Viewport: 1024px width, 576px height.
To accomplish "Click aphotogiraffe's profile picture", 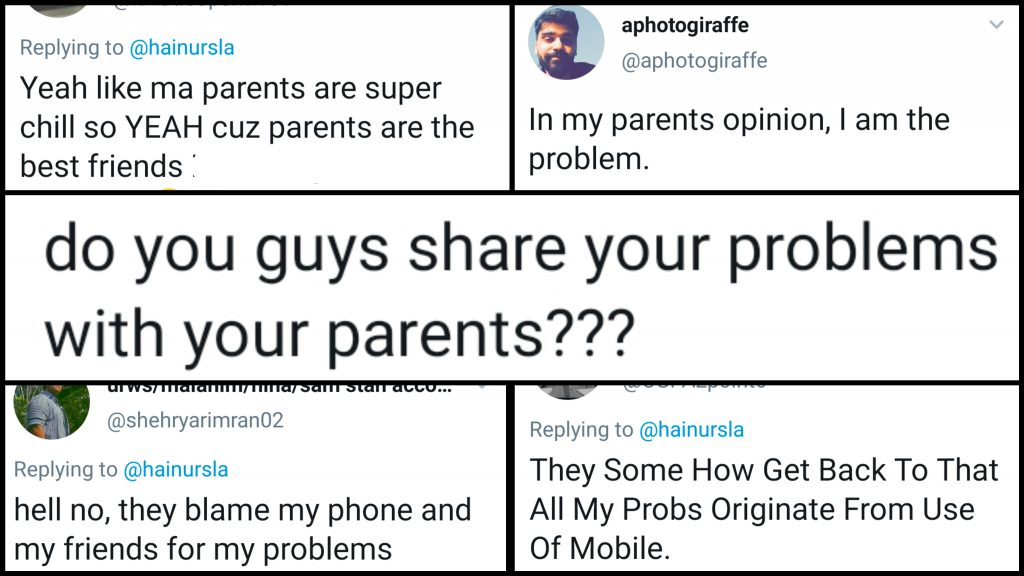I will coord(565,42).
